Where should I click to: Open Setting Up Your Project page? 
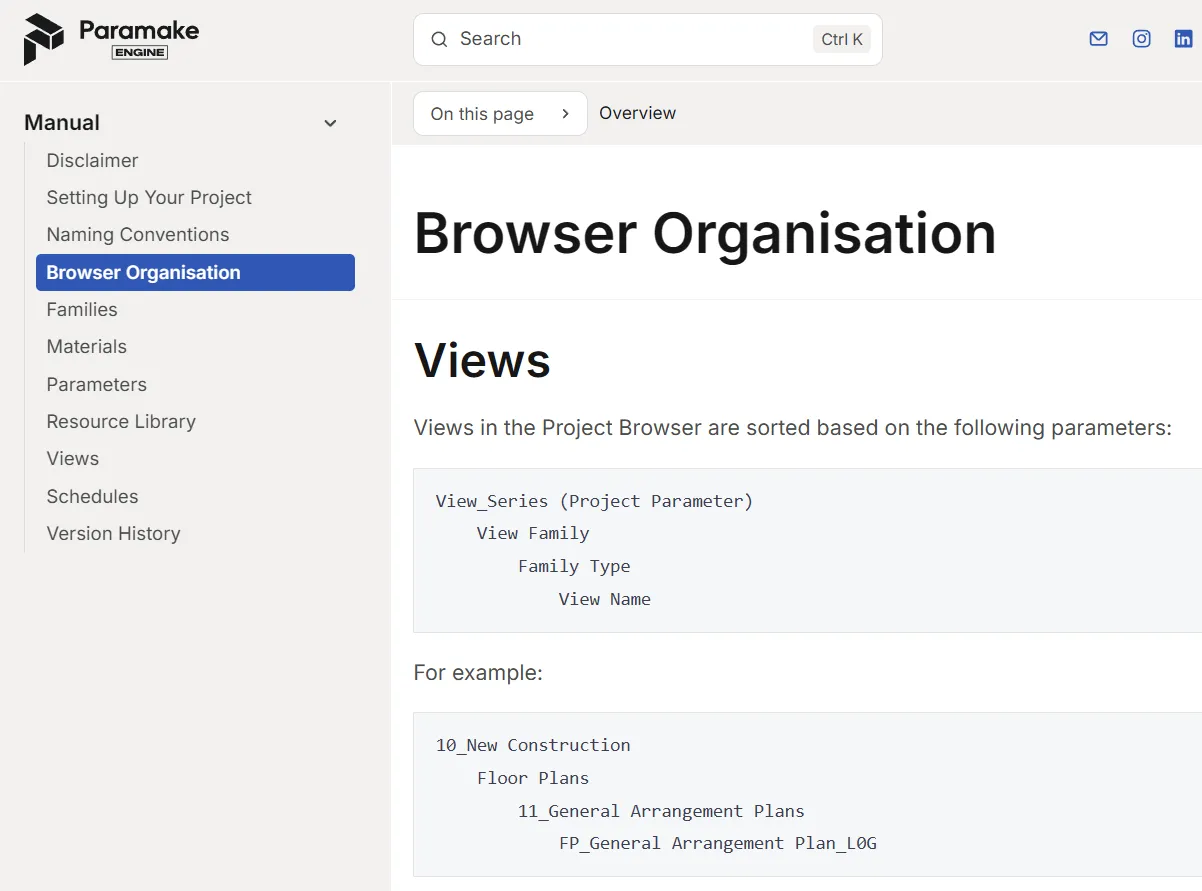click(149, 197)
